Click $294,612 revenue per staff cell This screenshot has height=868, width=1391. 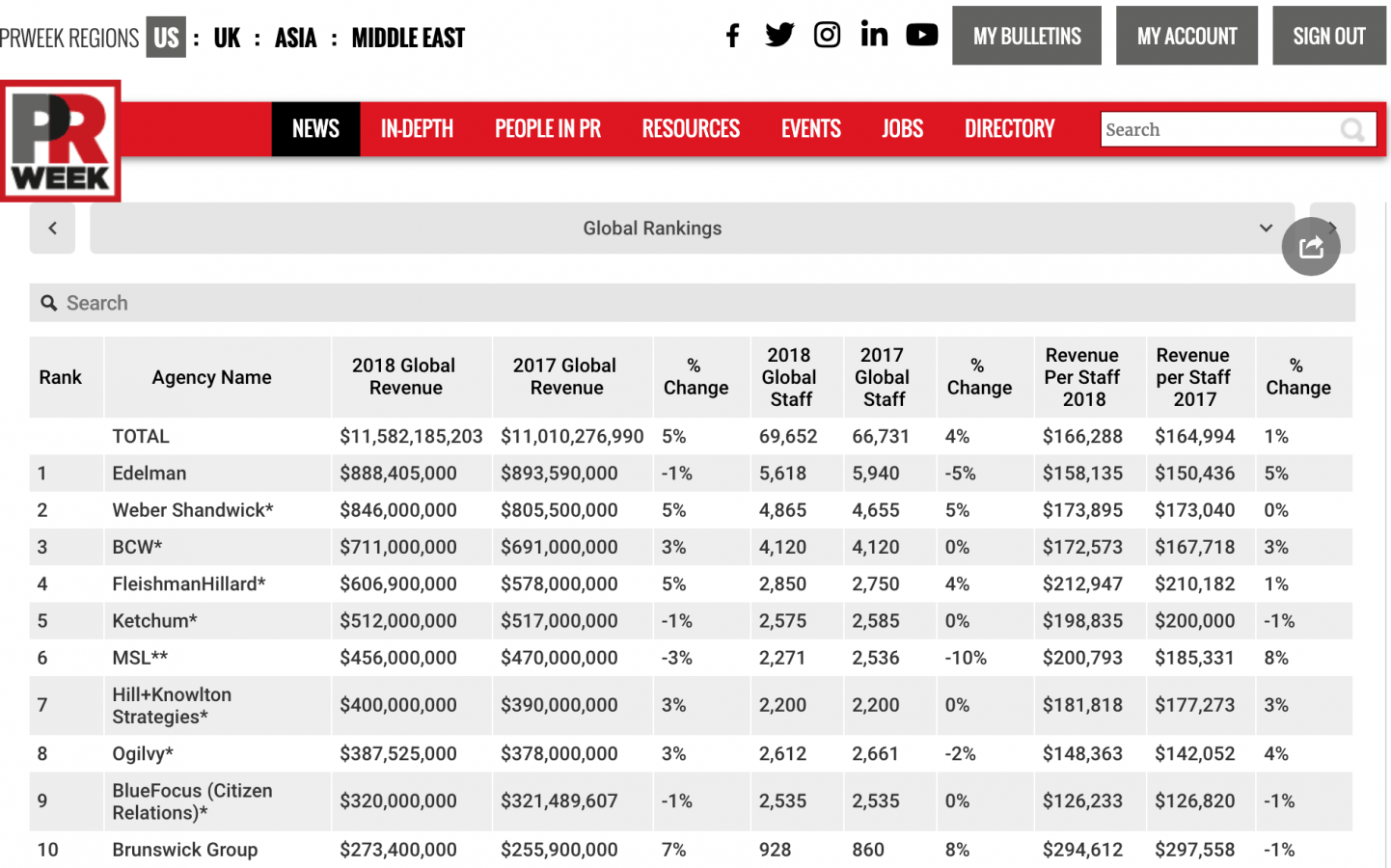(x=1082, y=850)
